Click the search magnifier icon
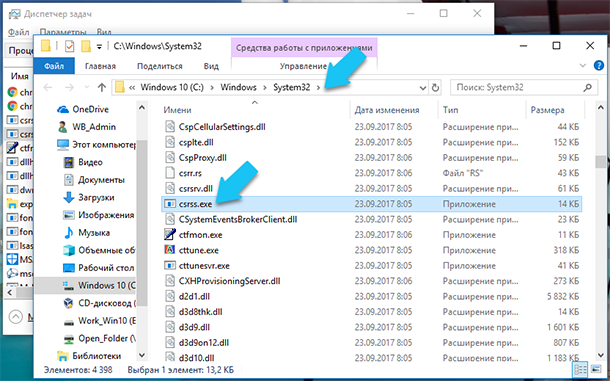The width and height of the screenshot is (610, 381). [587, 88]
